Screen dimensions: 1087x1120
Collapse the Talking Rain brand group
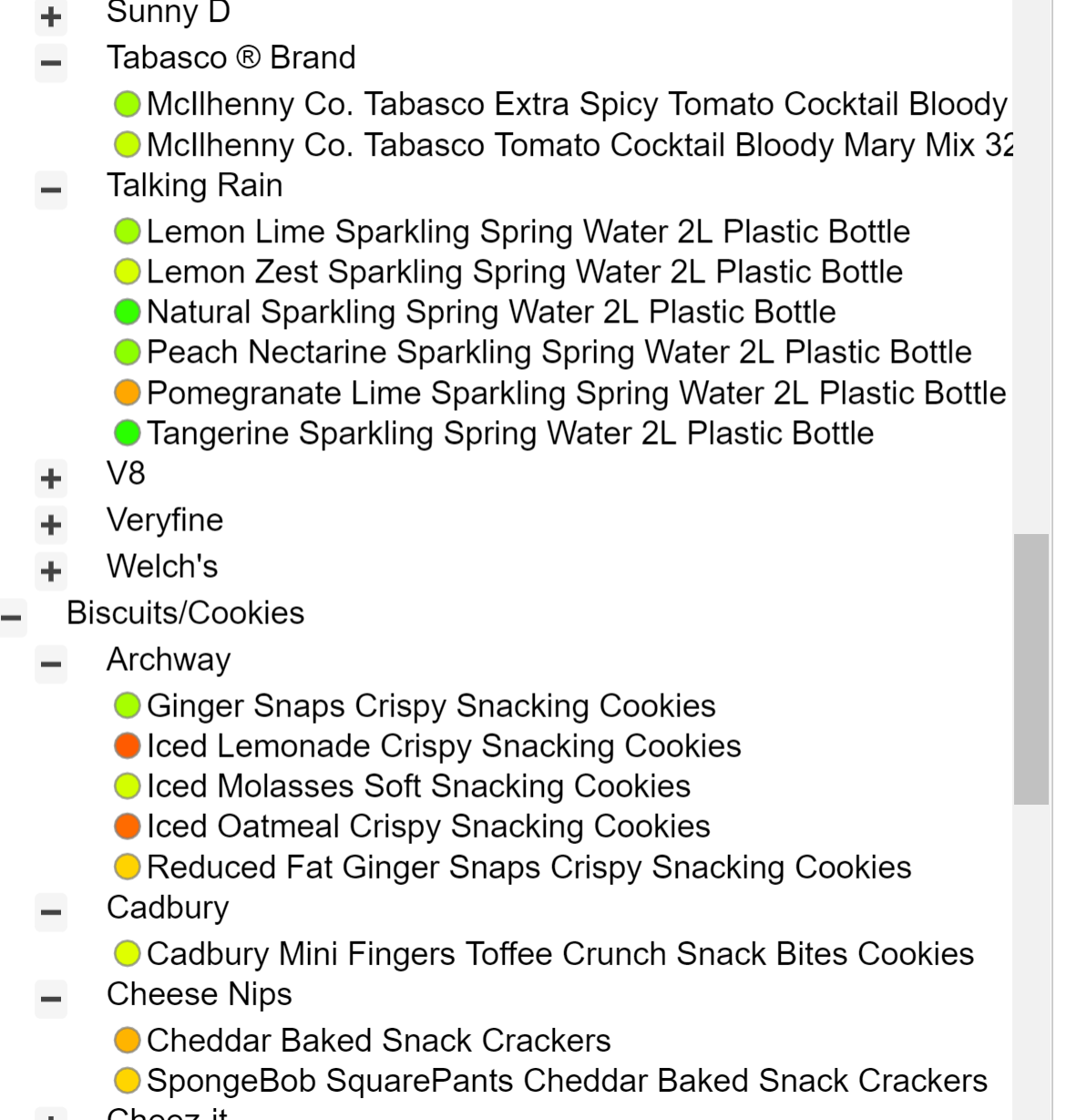point(51,190)
